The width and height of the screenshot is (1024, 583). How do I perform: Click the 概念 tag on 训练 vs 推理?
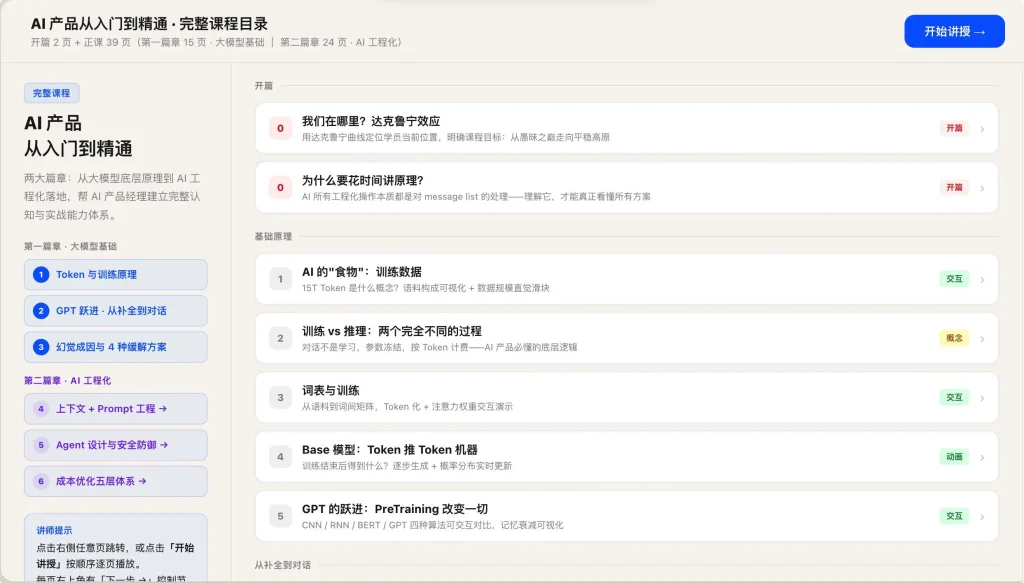click(954, 338)
